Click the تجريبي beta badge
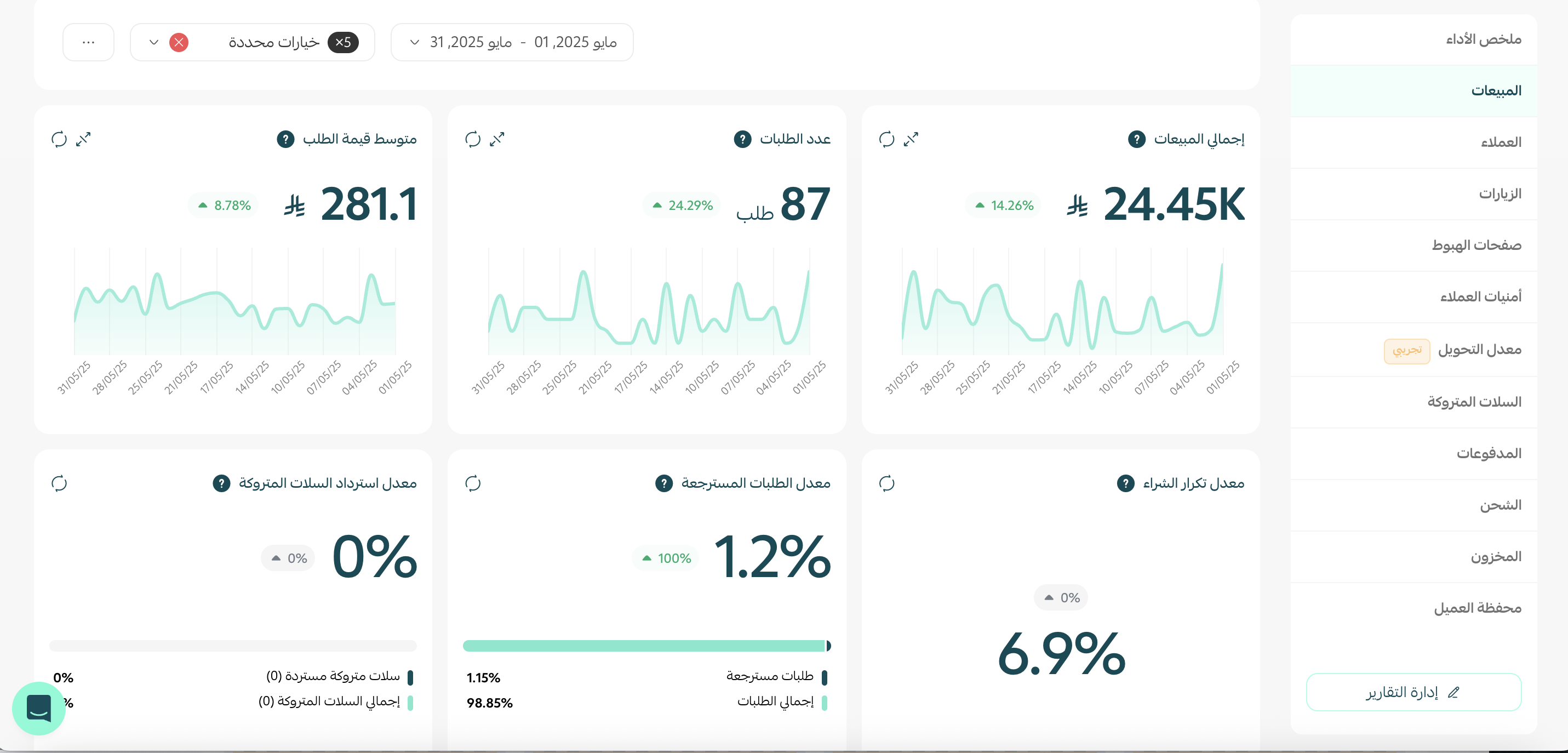This screenshot has width=1568, height=753. [1407, 350]
